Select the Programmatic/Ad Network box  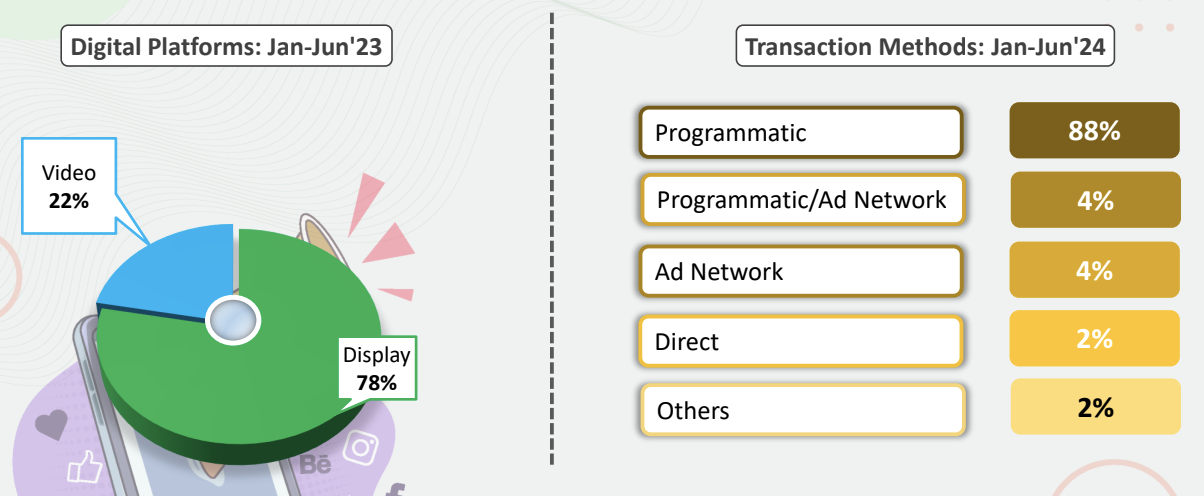pos(801,200)
